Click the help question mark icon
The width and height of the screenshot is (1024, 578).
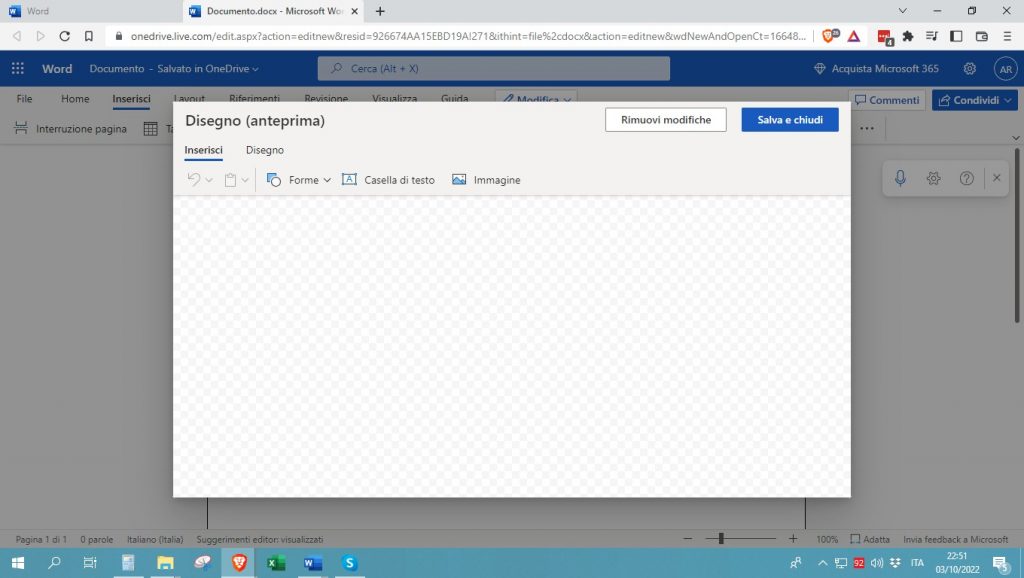pyautogui.click(x=966, y=178)
